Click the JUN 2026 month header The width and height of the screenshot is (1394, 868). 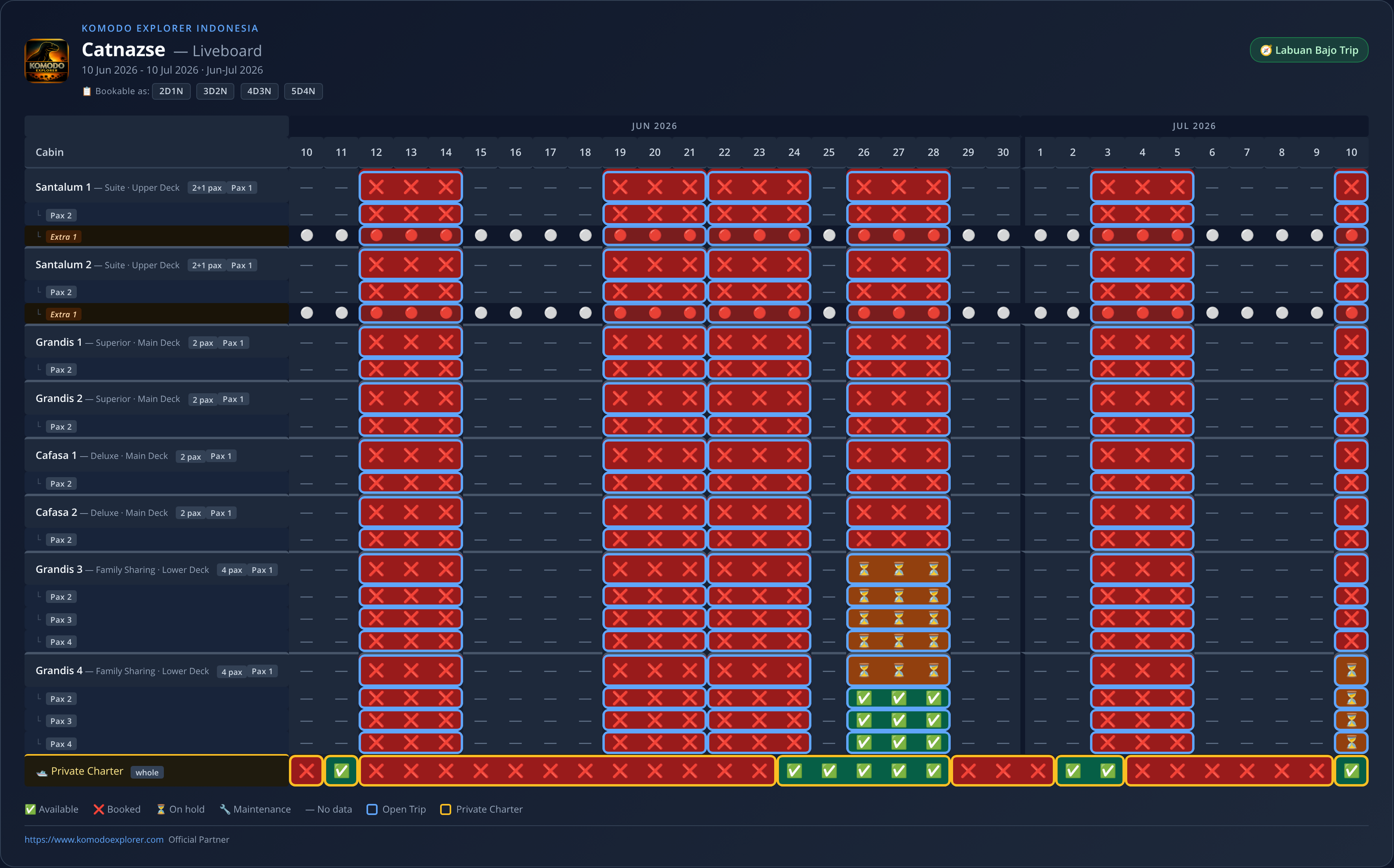click(x=654, y=126)
